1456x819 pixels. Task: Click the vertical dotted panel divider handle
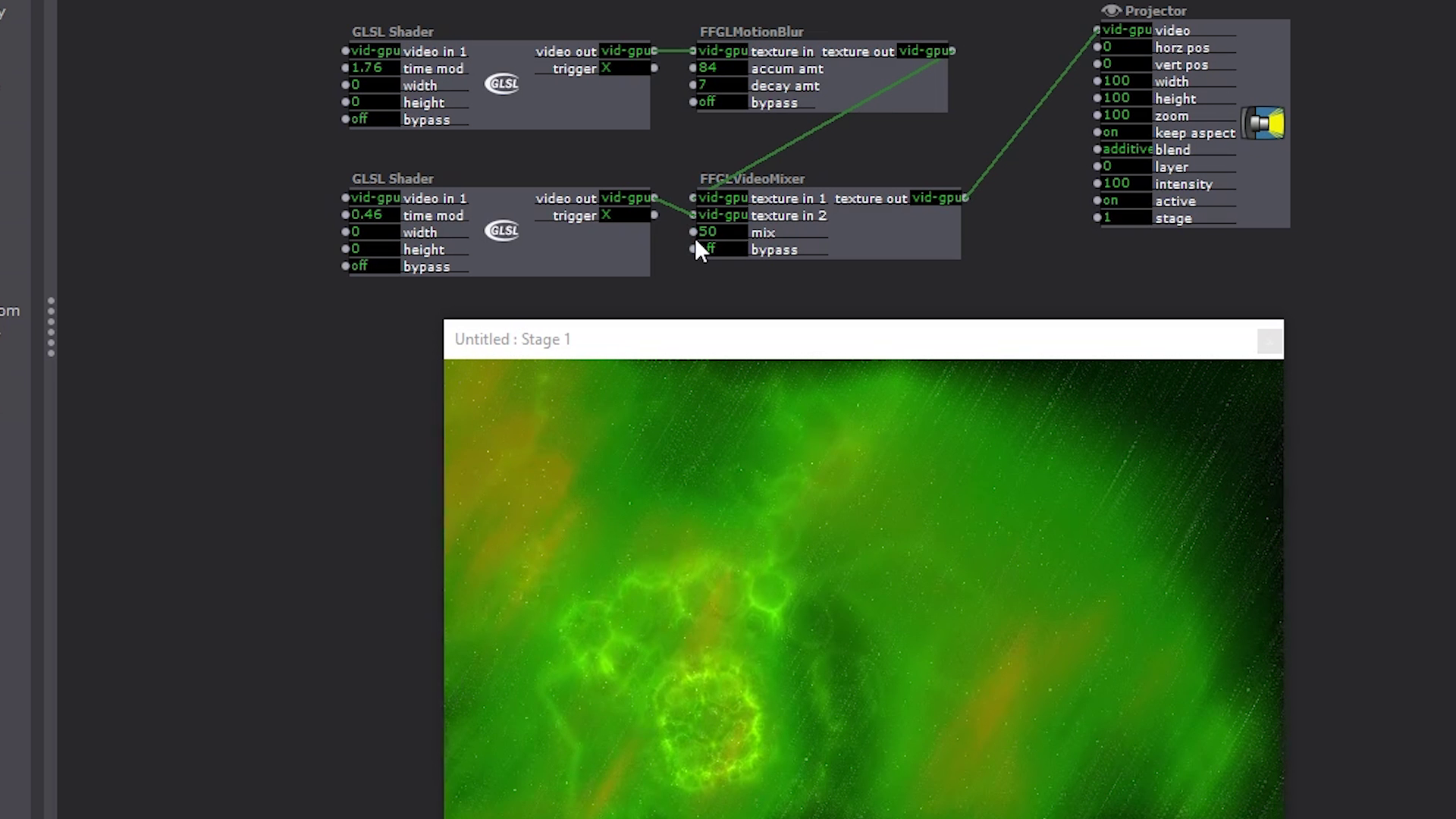click(51, 327)
